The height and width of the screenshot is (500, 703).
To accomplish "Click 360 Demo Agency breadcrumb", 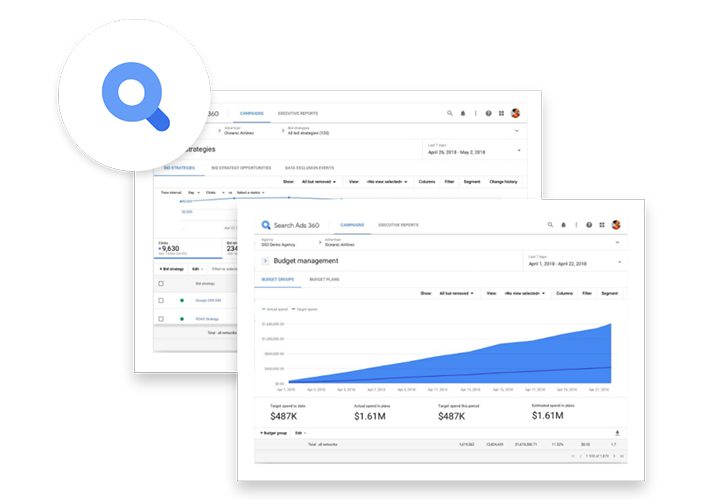I will tap(278, 244).
